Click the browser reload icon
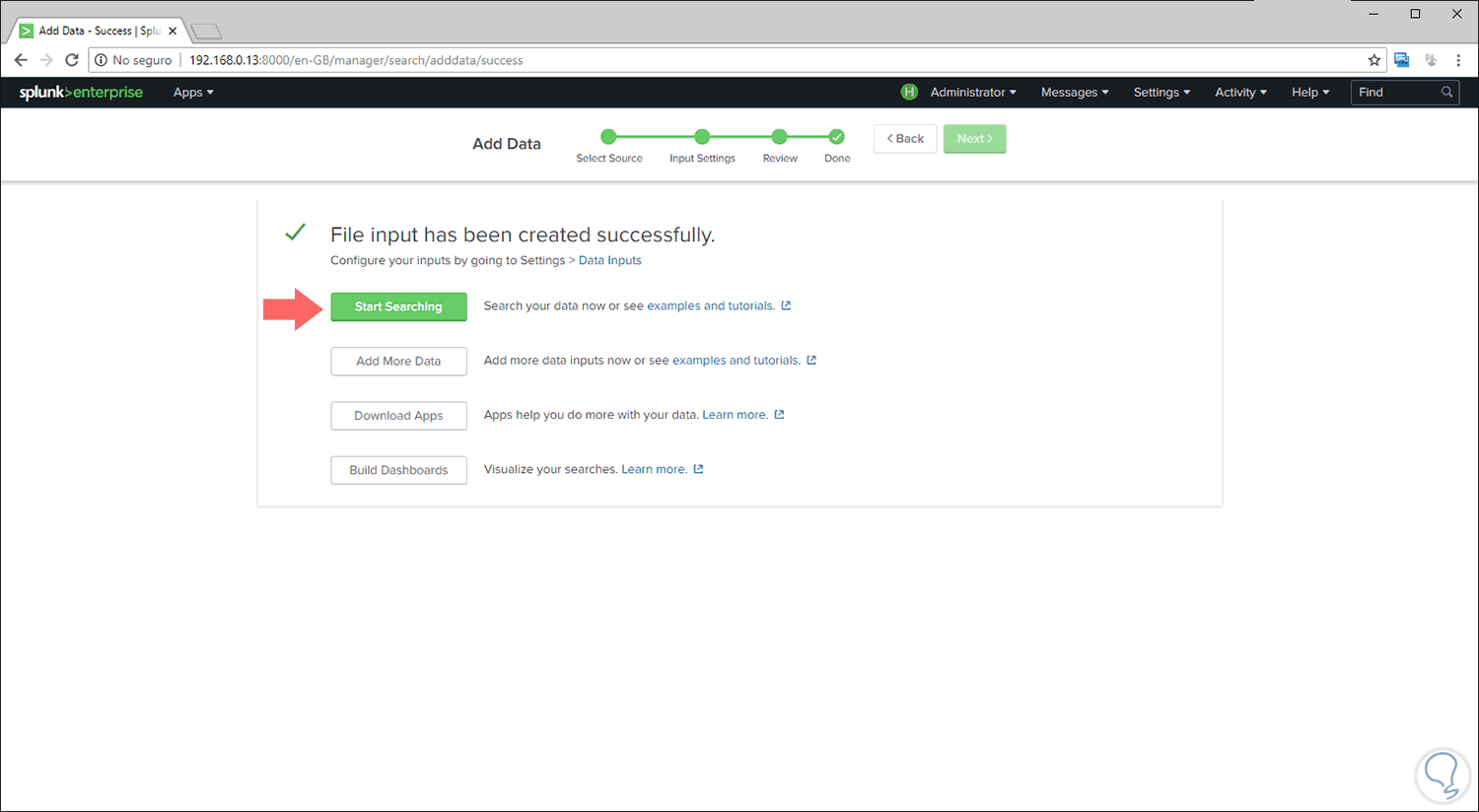 [70, 60]
